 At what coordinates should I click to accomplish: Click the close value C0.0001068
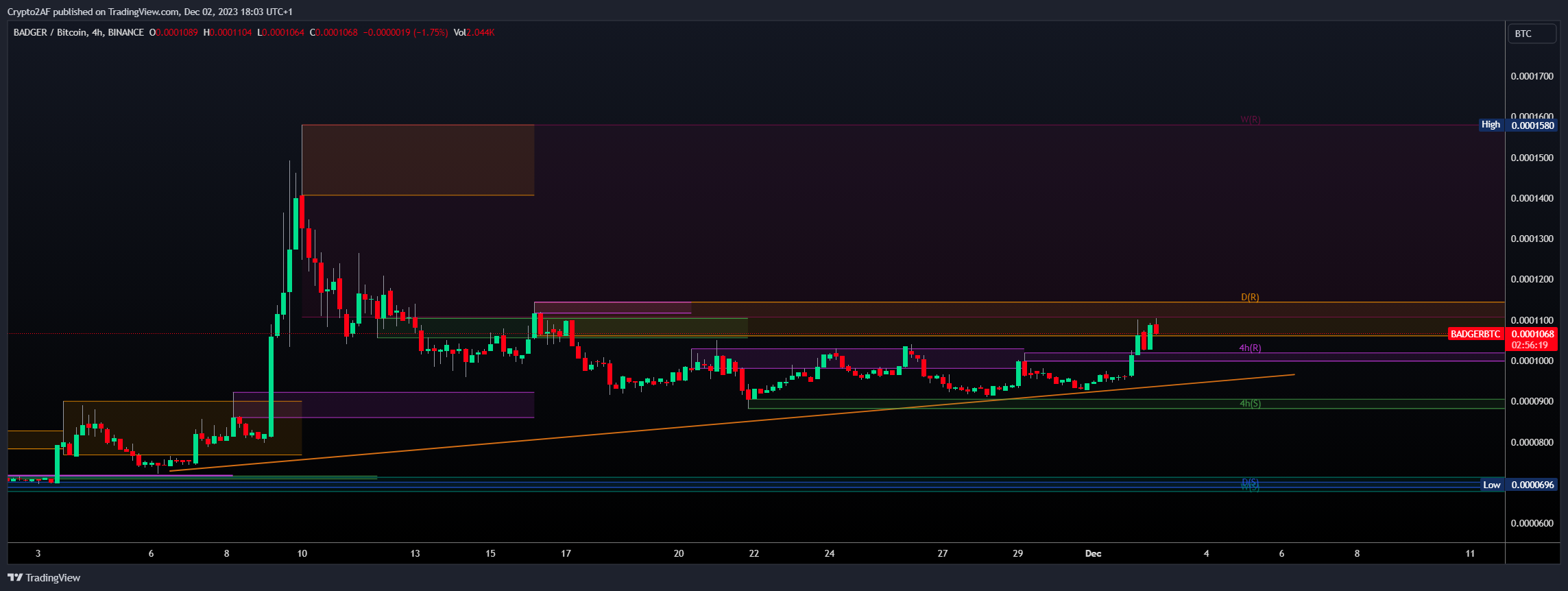334,32
